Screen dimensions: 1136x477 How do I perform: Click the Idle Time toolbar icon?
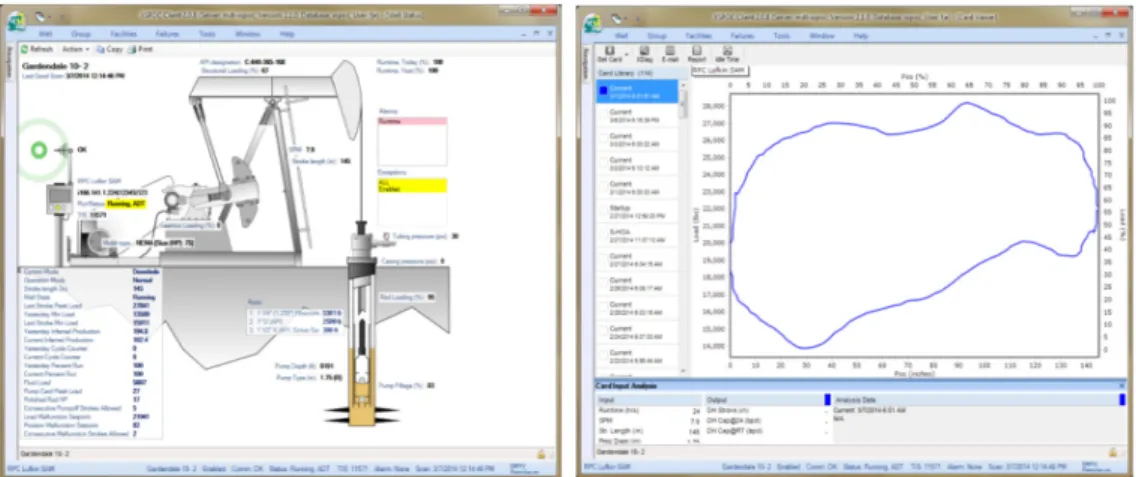click(x=727, y=51)
